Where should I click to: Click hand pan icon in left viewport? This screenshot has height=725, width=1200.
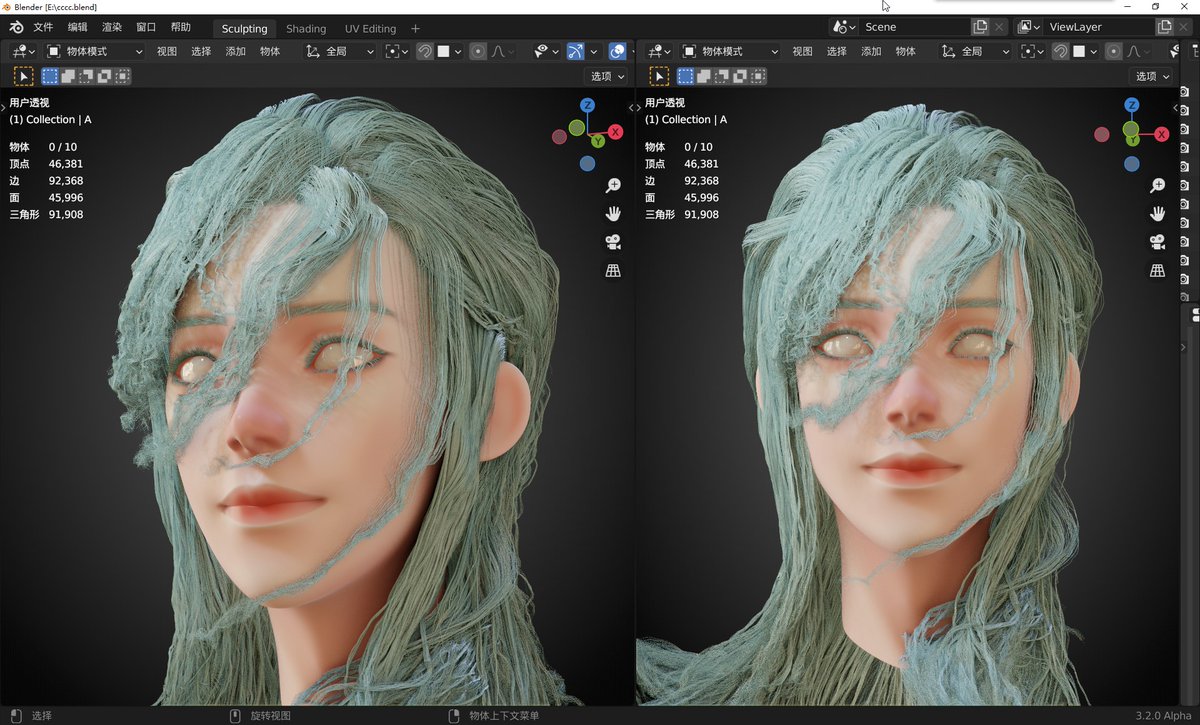point(613,213)
